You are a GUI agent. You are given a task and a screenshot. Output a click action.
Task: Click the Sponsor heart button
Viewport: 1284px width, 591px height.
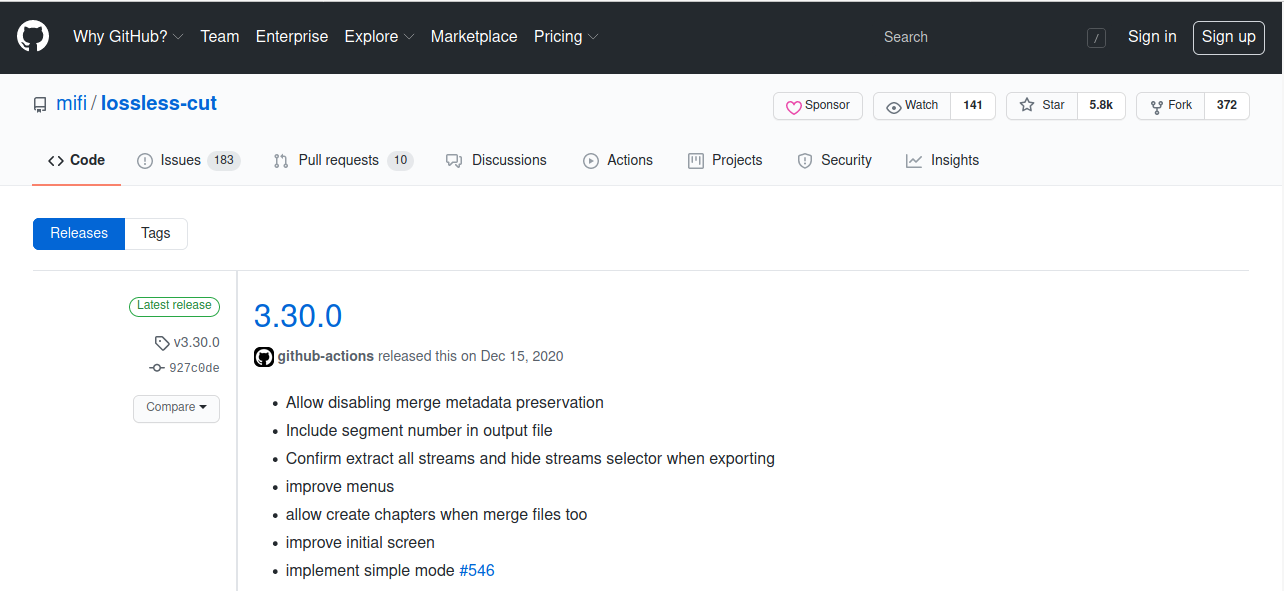coord(817,106)
